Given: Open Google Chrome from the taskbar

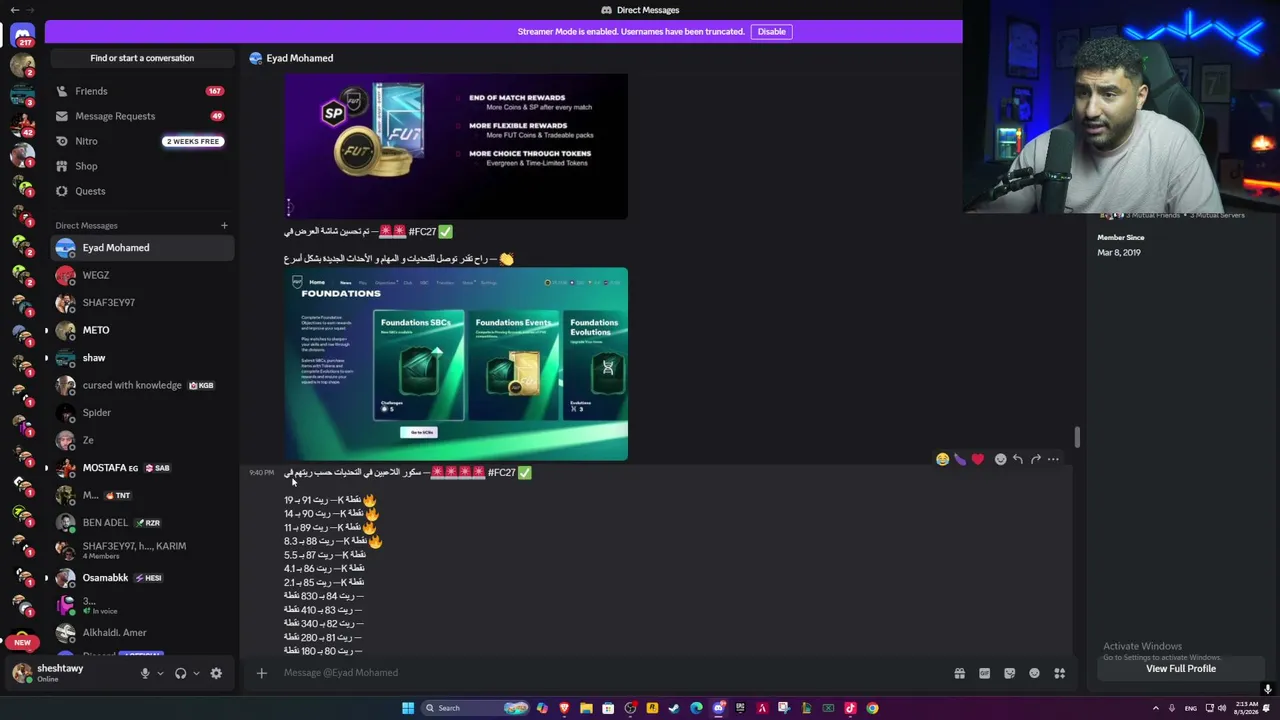Looking at the screenshot, I should [872, 708].
